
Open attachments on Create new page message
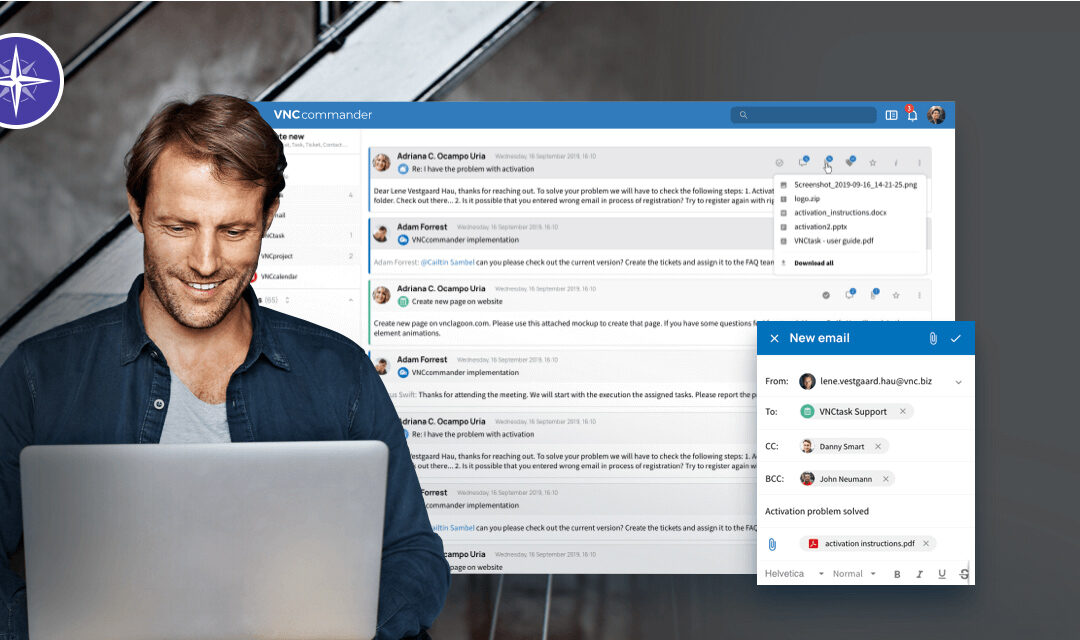tap(874, 294)
